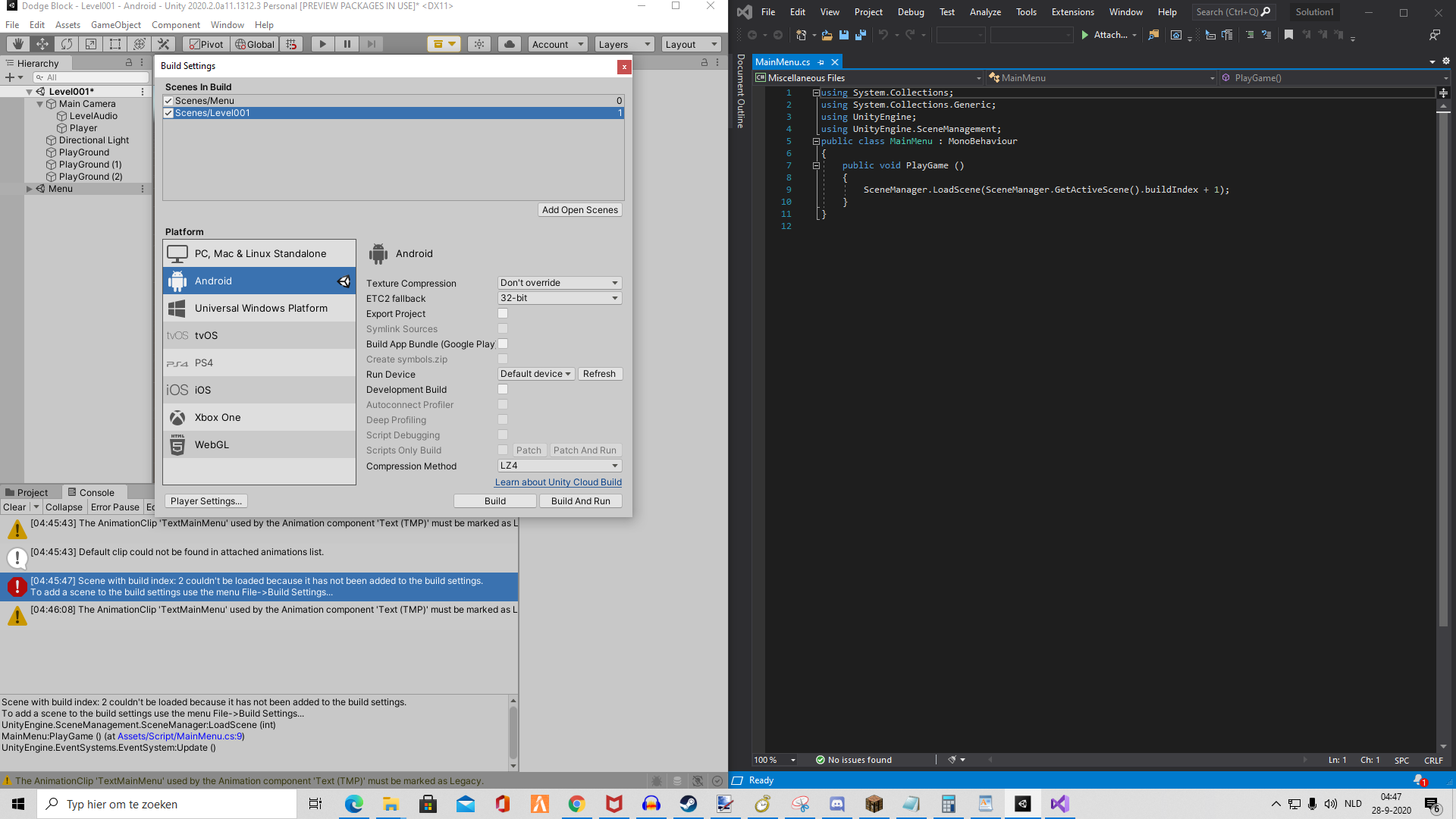1456x819 pixels.
Task: Open the Texture Compression dropdown
Action: coord(560,283)
